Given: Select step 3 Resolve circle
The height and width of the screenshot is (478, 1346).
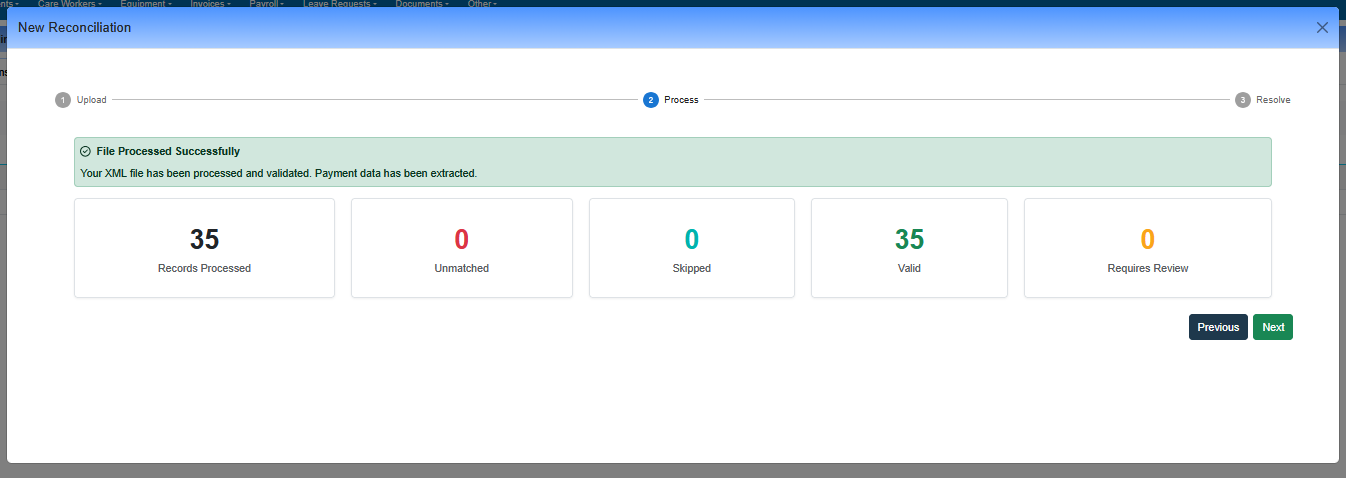Looking at the screenshot, I should click(x=1243, y=100).
